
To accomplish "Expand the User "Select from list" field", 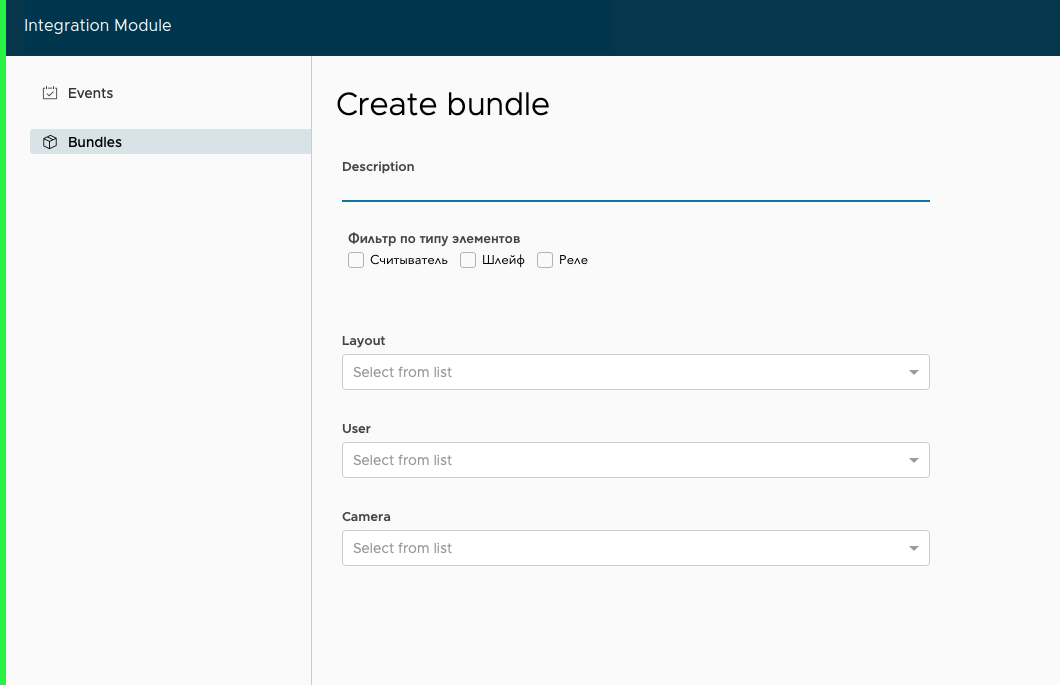I will (x=620, y=460).
